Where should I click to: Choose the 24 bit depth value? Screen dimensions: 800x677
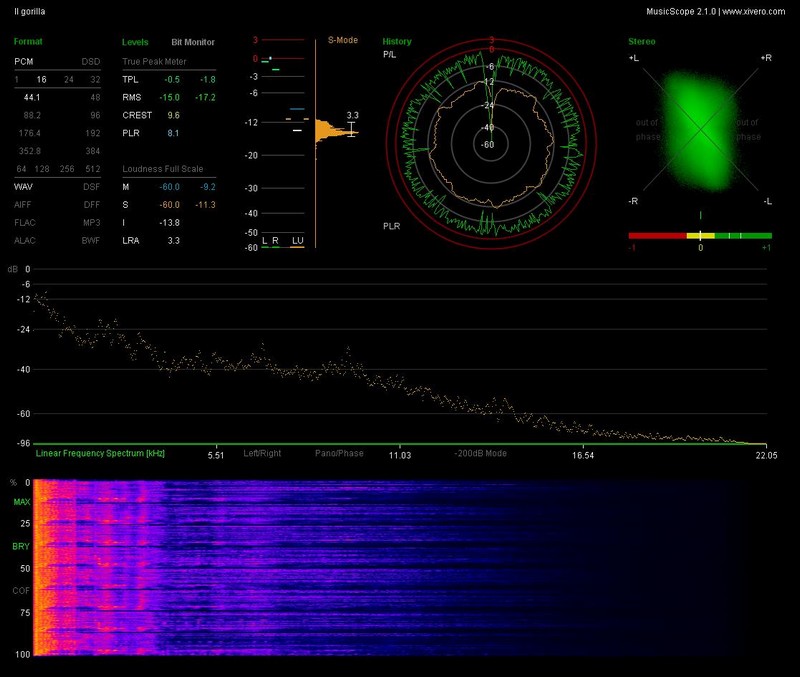tap(69, 80)
